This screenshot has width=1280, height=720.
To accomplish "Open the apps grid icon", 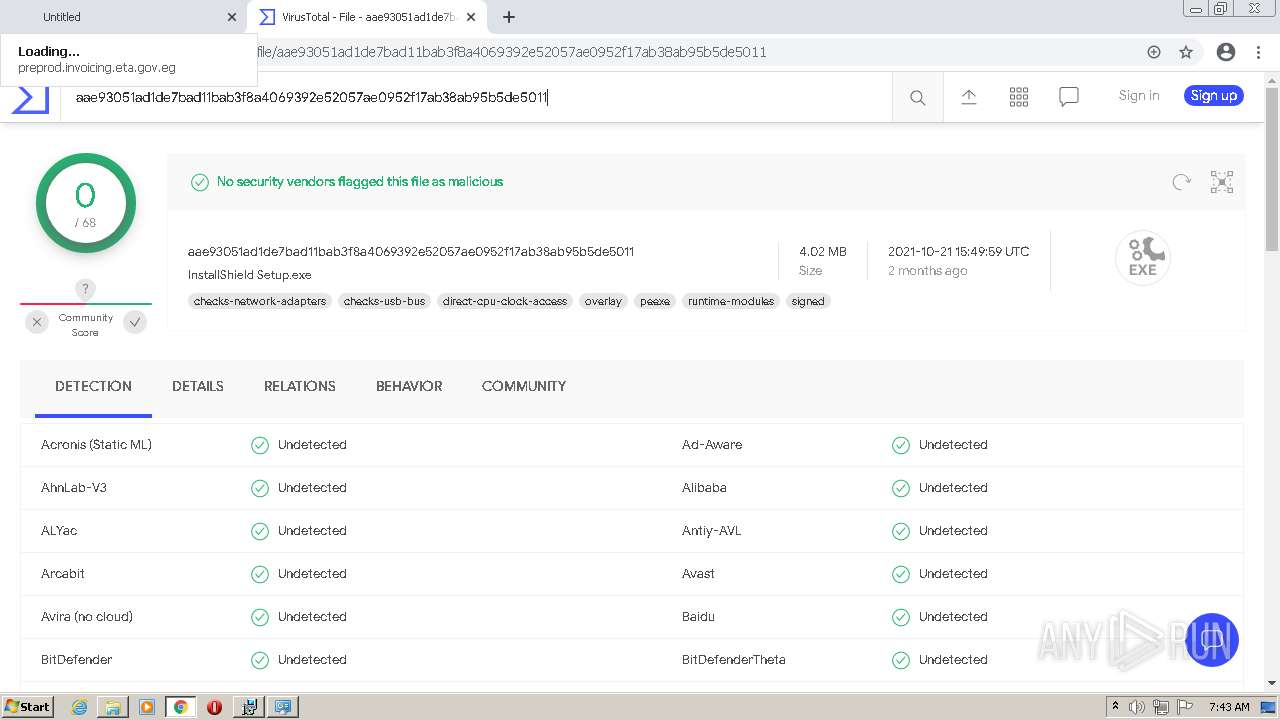I will coord(1018,96).
